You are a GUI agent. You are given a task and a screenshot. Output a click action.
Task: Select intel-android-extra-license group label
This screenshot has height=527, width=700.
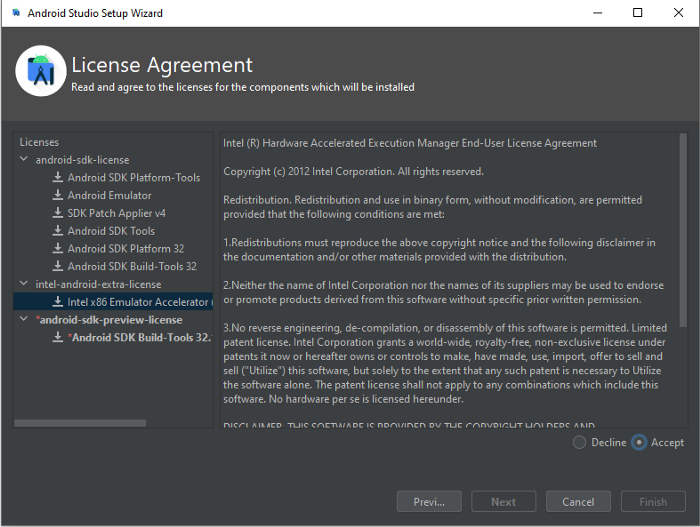pyautogui.click(x=98, y=284)
